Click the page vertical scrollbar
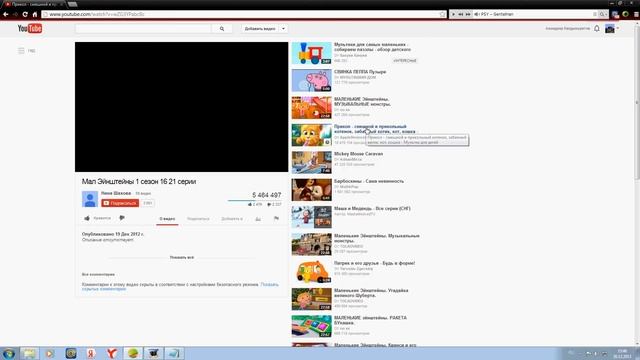Image resolution: width=640 pixels, height=360 pixels. coord(637,102)
